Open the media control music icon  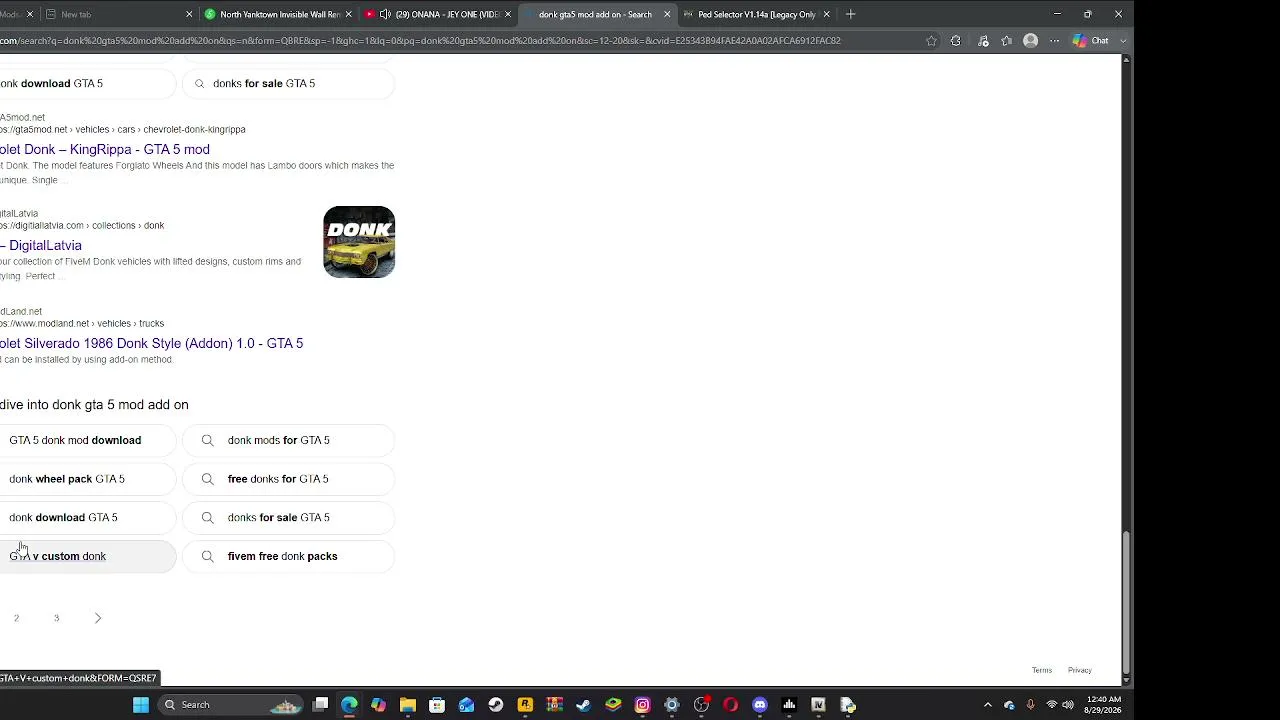pos(983,41)
